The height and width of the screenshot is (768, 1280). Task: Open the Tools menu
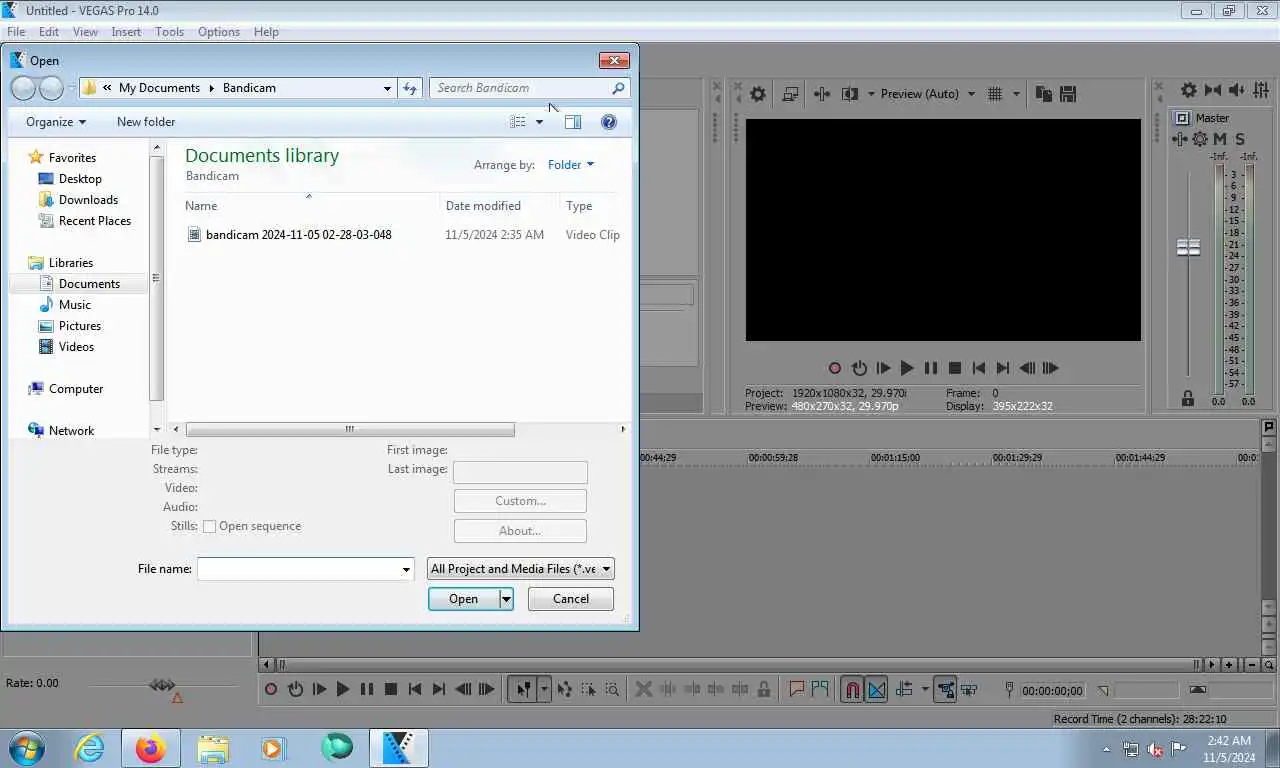tap(169, 32)
